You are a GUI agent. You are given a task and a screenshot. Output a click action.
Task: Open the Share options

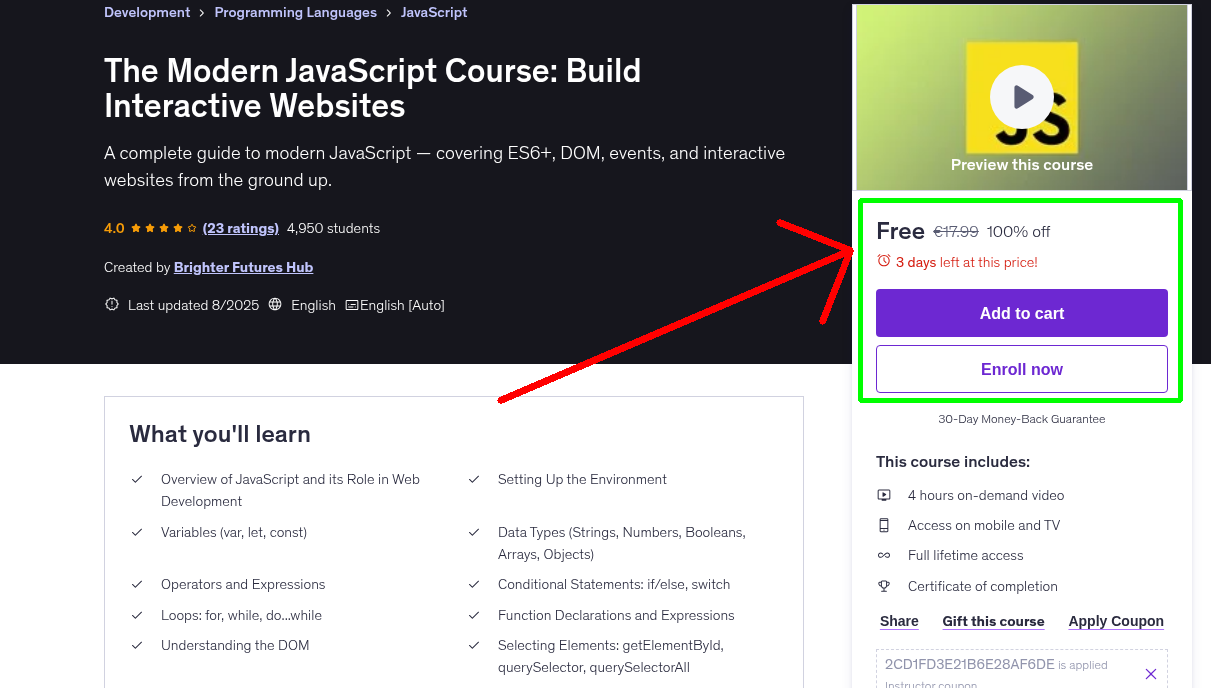coord(898,621)
